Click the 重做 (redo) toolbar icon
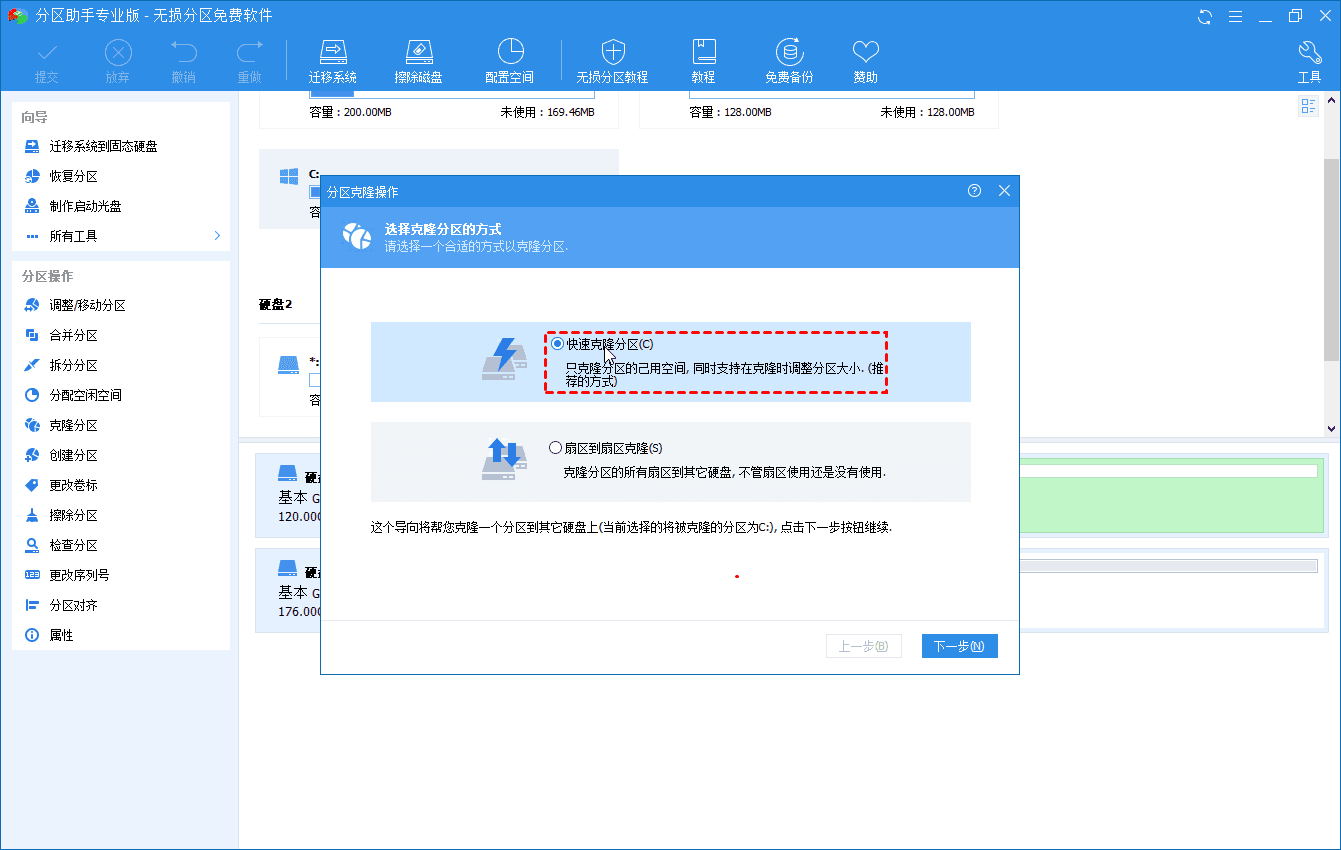Viewport: 1341px width, 850px height. click(x=249, y=62)
